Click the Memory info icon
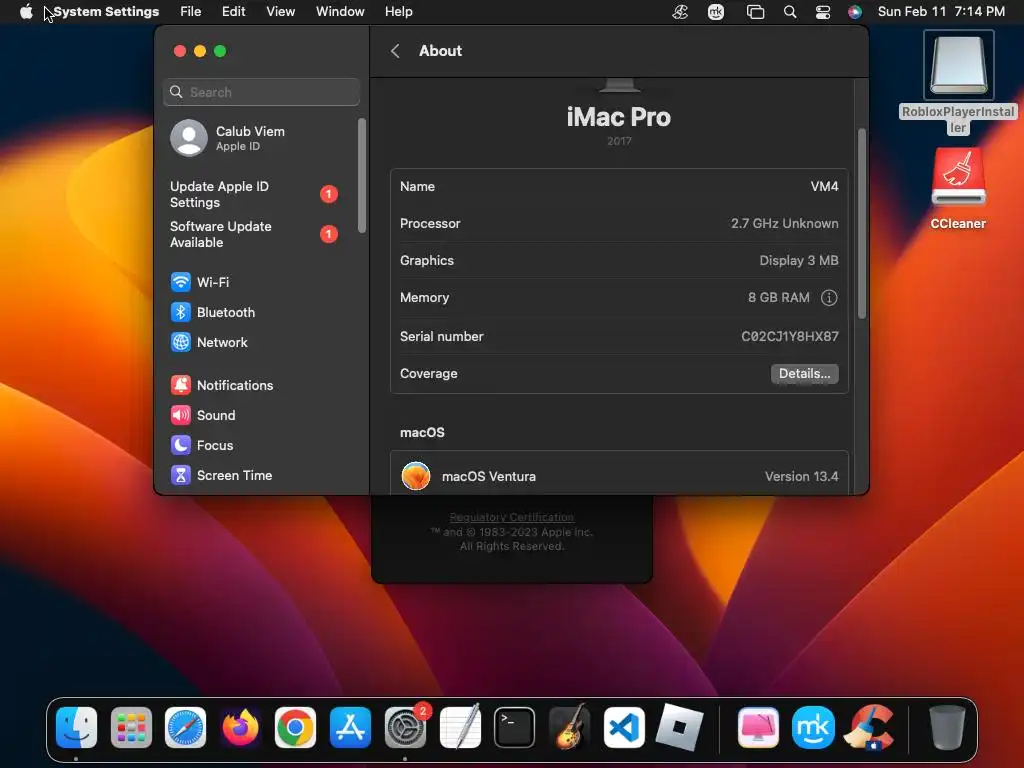The image size is (1024, 768). (x=829, y=298)
